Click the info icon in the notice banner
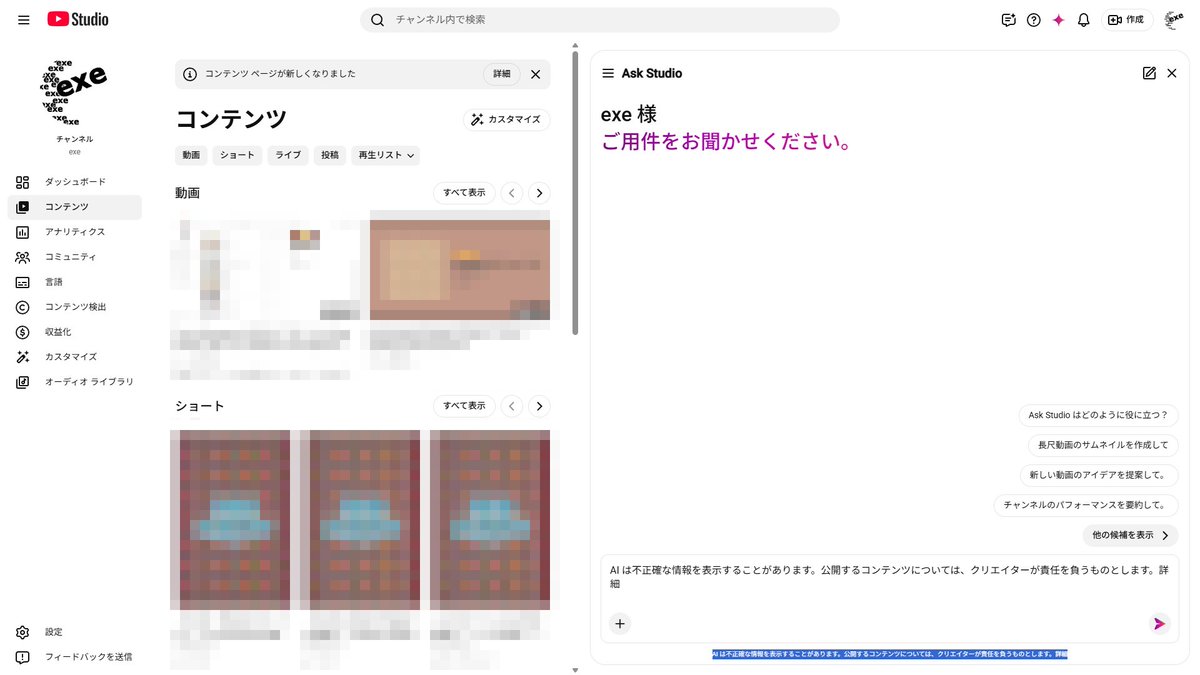1200x675 pixels. pos(190,74)
